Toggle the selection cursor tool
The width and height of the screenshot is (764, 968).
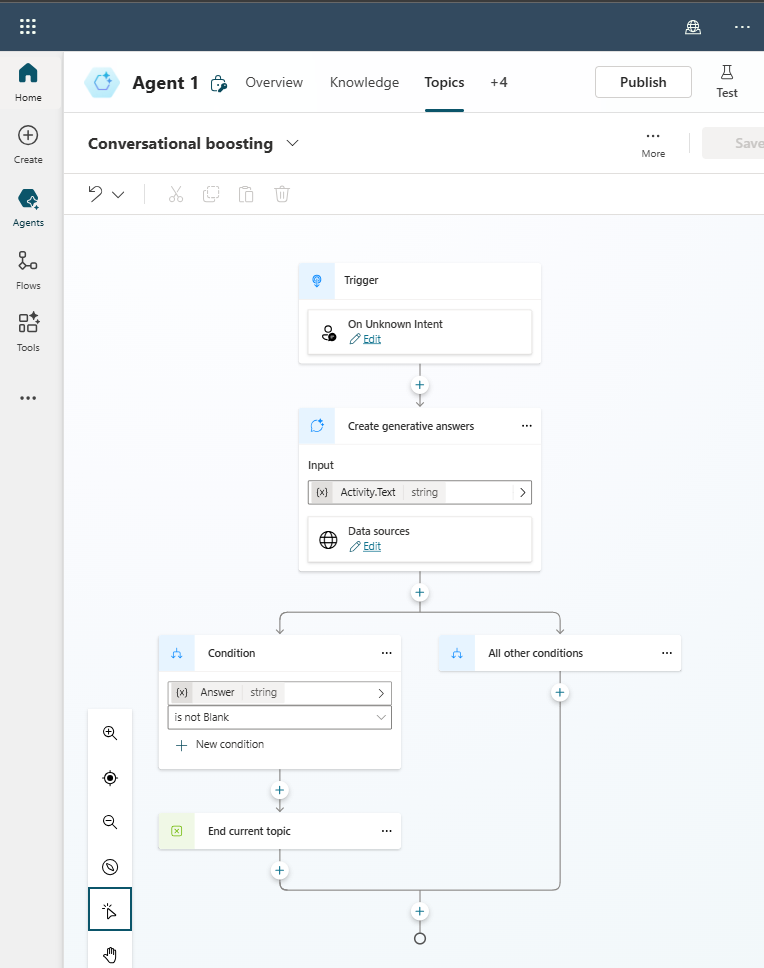point(110,910)
